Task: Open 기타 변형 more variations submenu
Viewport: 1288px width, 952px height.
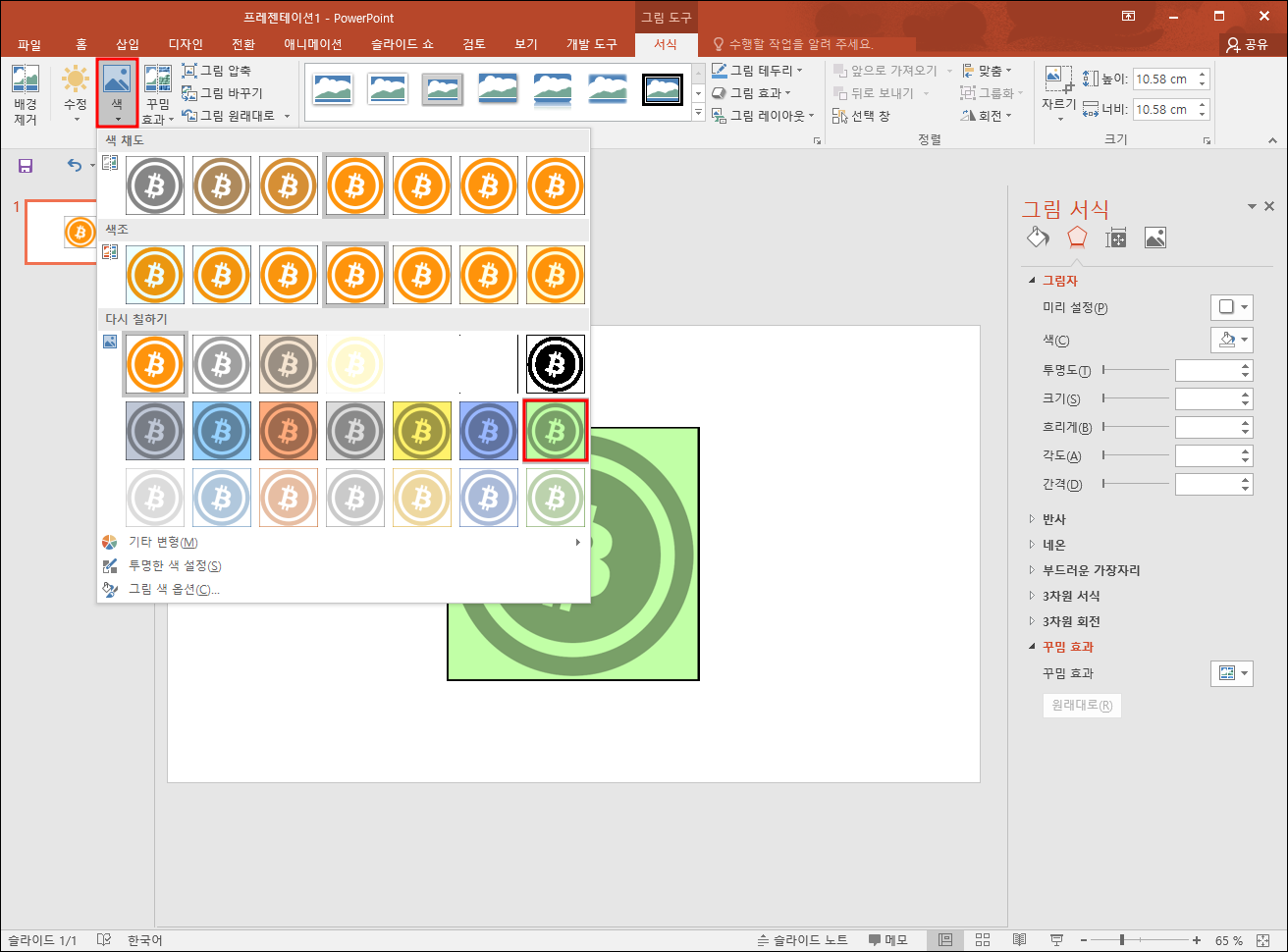Action: coord(343,542)
